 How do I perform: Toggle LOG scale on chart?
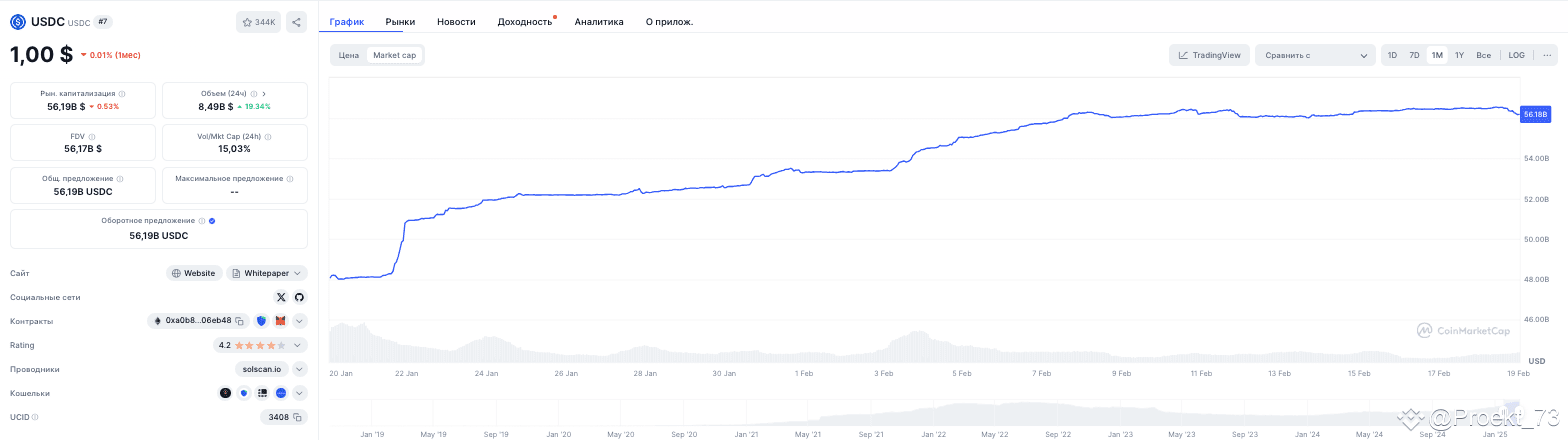(1516, 55)
